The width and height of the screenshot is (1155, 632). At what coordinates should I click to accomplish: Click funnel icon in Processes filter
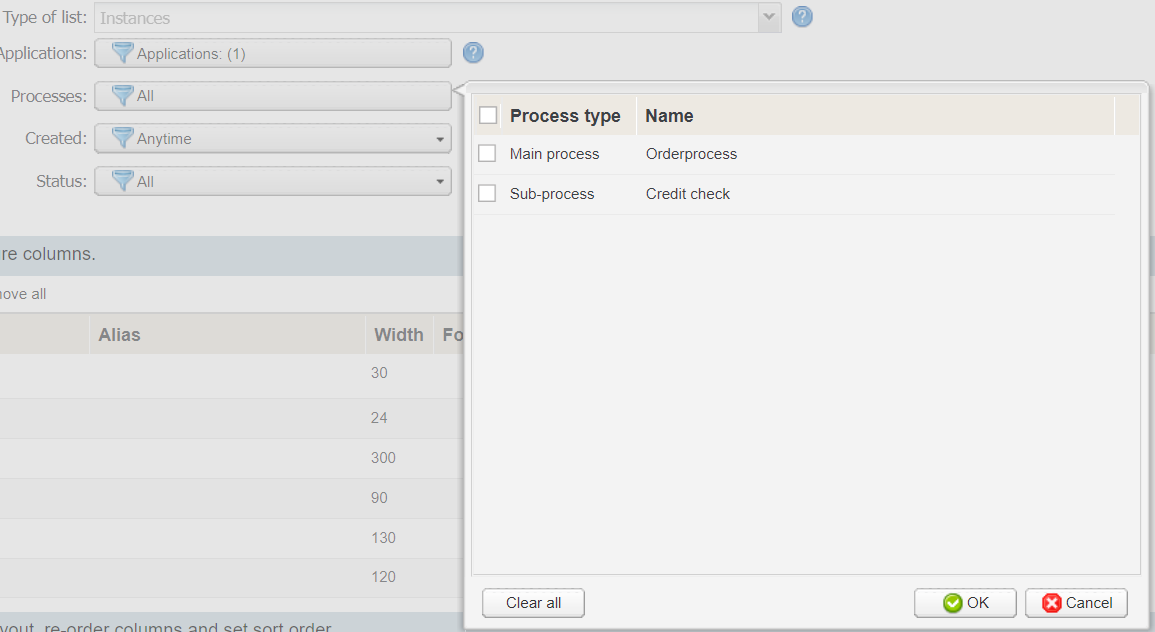[123, 96]
